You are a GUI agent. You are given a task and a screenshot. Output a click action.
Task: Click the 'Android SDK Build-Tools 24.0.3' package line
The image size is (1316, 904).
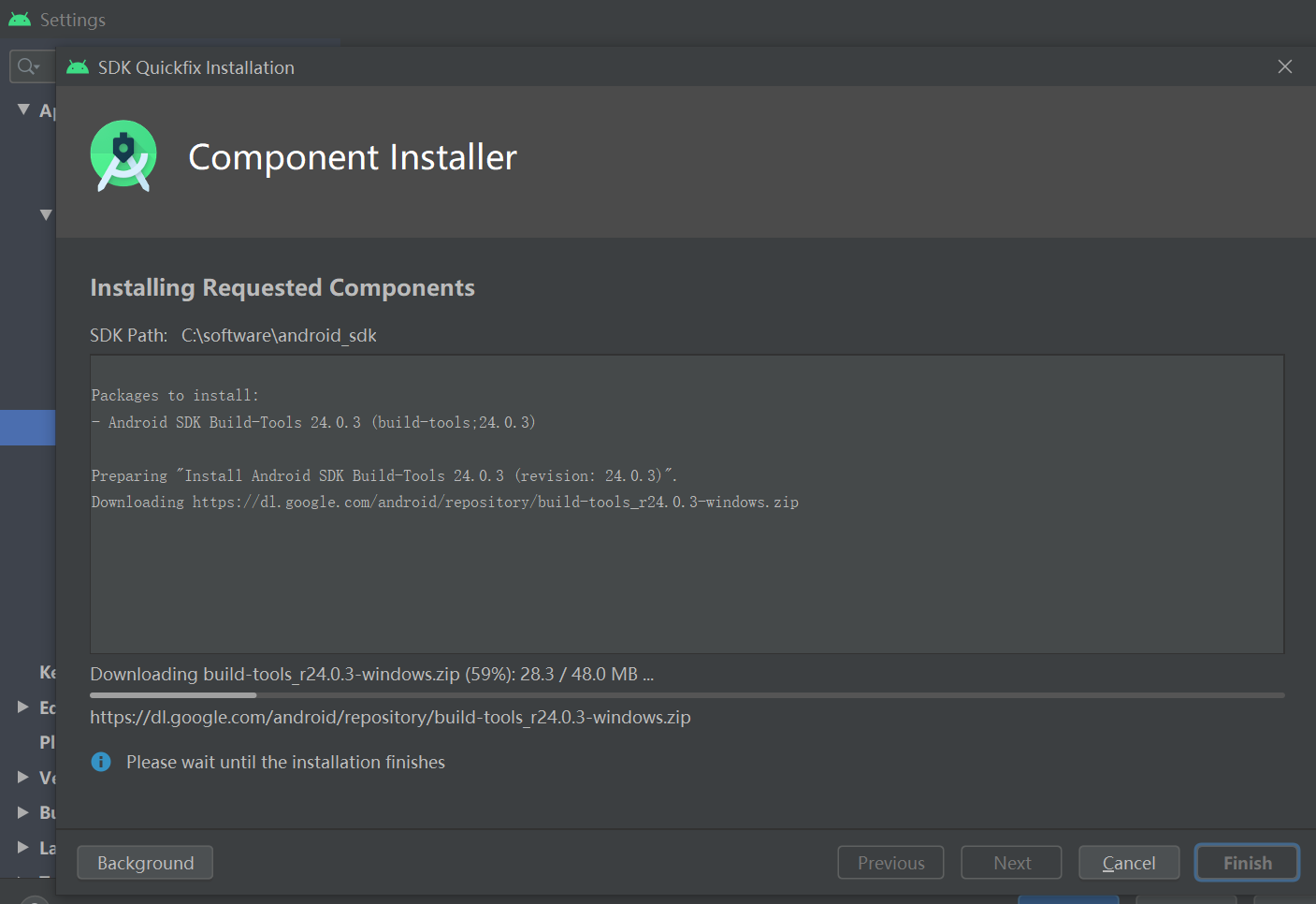pos(313,422)
